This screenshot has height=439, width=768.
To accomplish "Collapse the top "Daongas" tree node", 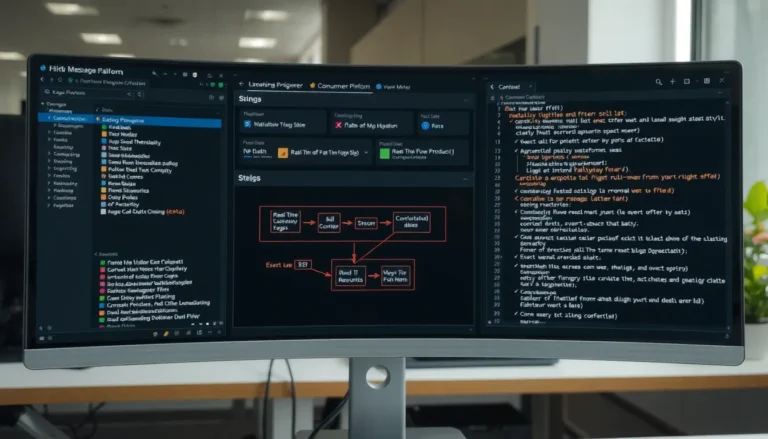I will click(43, 104).
